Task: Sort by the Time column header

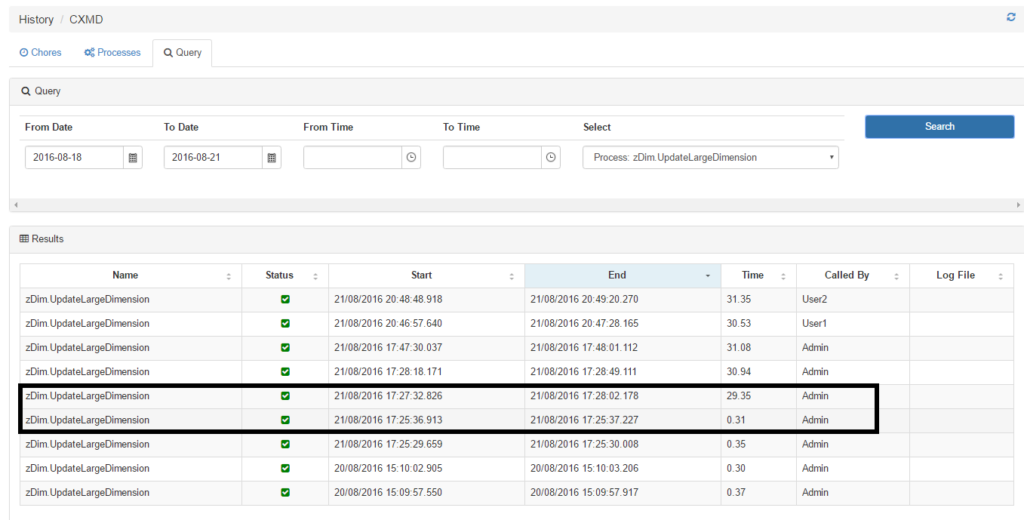Action: 753,275
